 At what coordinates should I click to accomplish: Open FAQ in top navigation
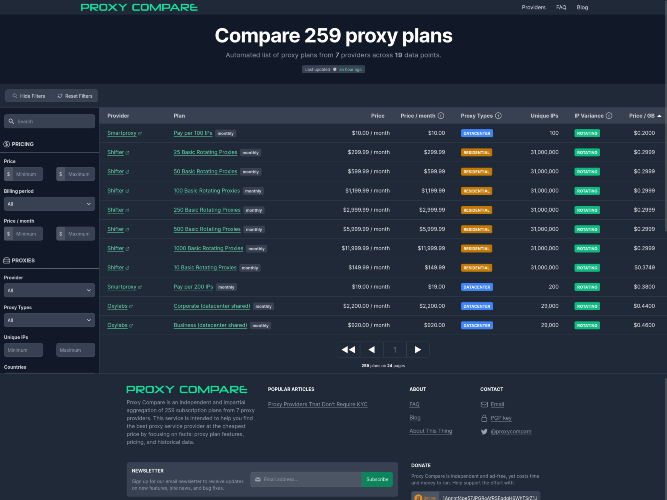[x=561, y=7]
